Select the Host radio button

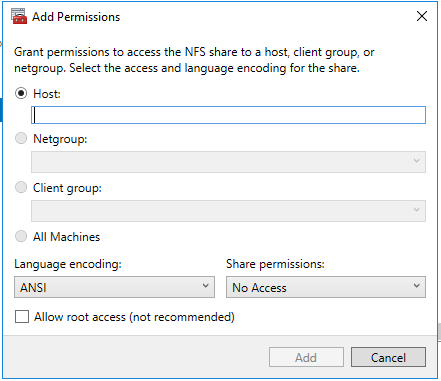(21, 93)
